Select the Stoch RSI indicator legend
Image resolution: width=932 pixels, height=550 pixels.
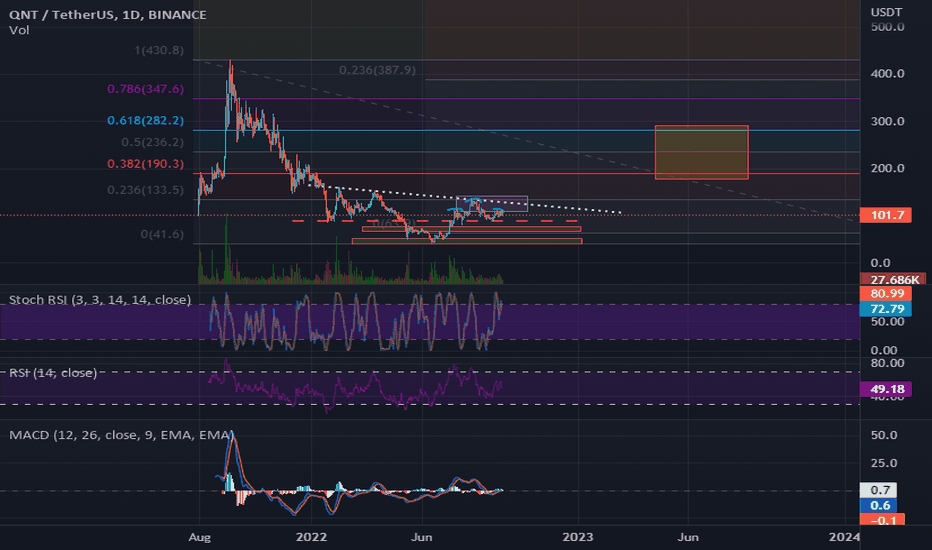100,300
